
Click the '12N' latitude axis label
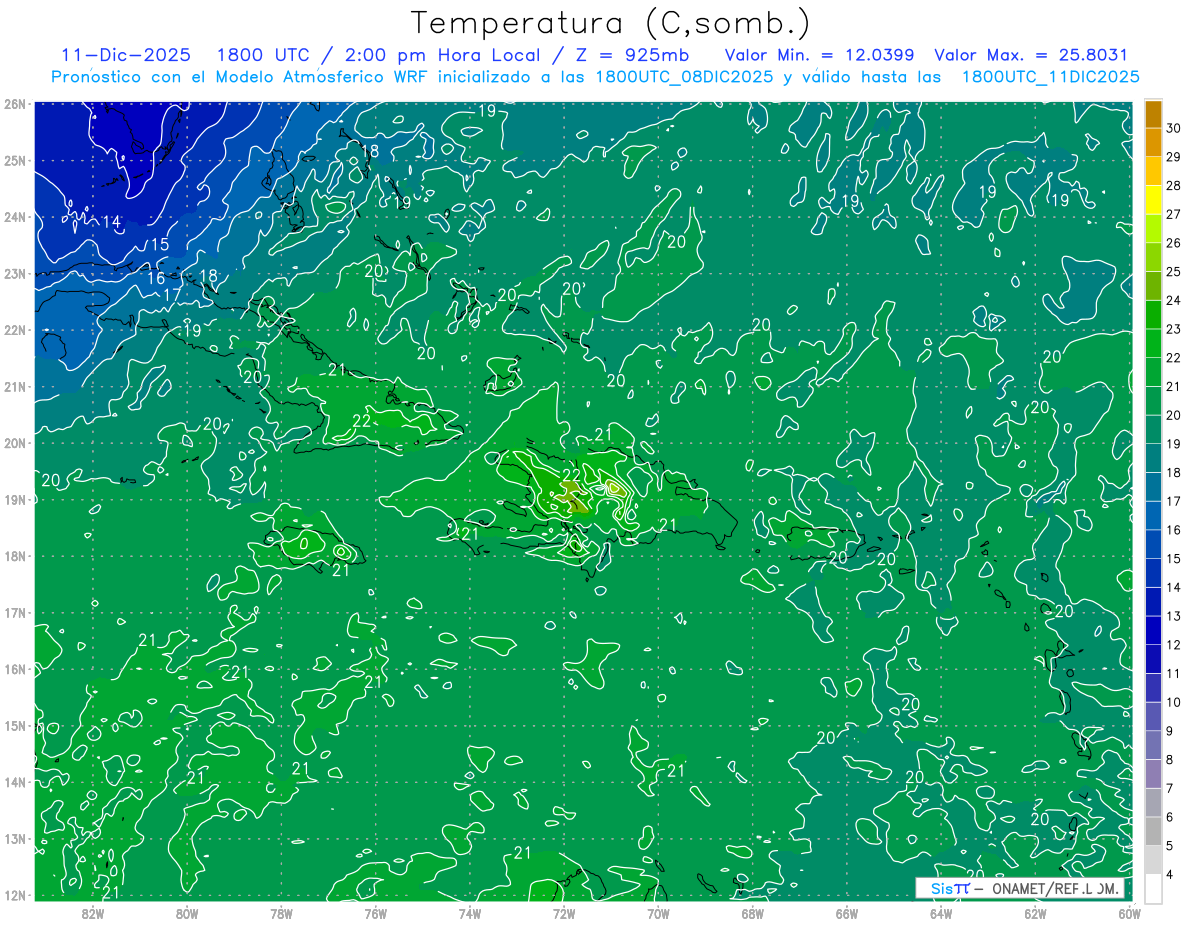(x=15, y=895)
